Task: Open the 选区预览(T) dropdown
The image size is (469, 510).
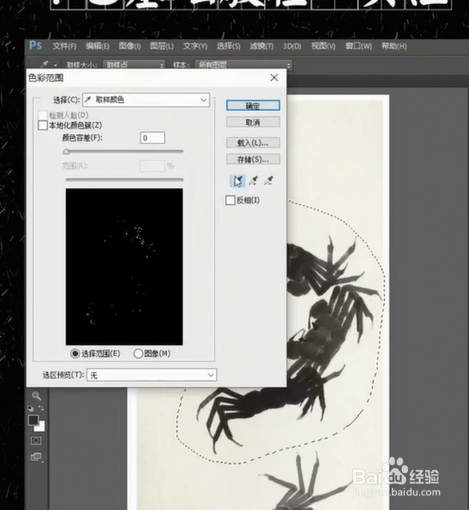Action: tap(151, 375)
